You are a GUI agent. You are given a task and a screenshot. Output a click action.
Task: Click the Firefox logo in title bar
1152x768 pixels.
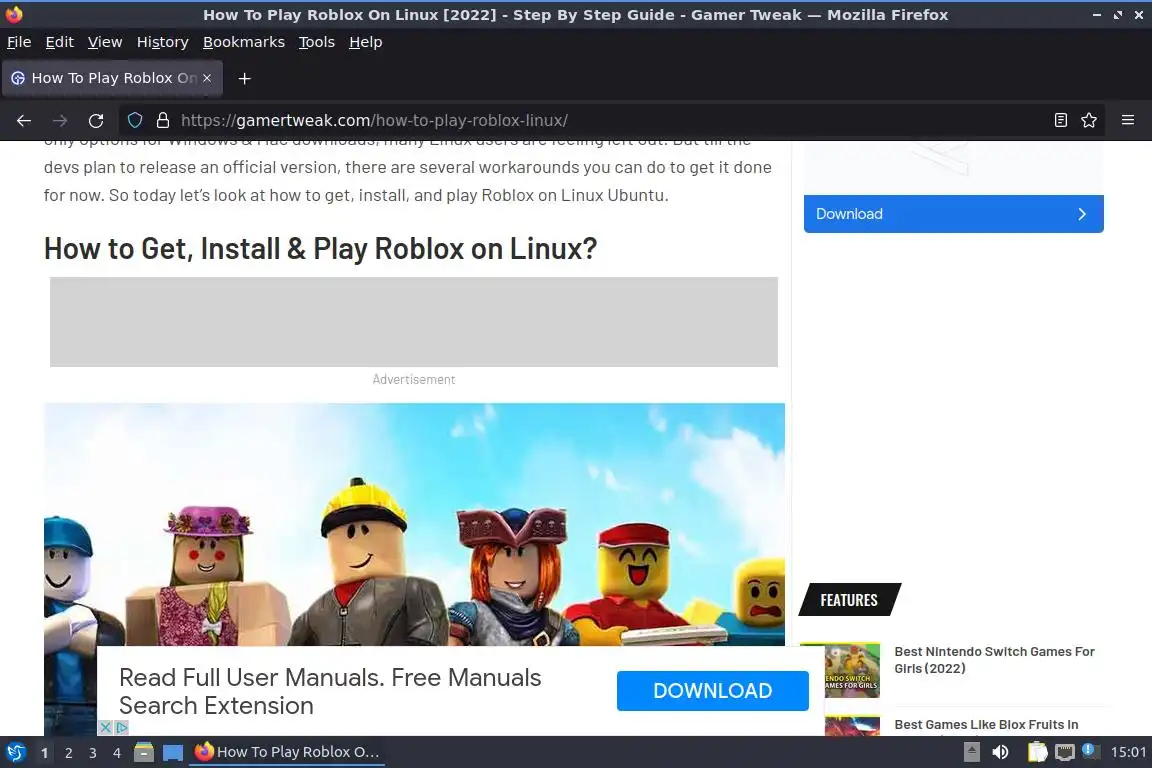click(14, 14)
